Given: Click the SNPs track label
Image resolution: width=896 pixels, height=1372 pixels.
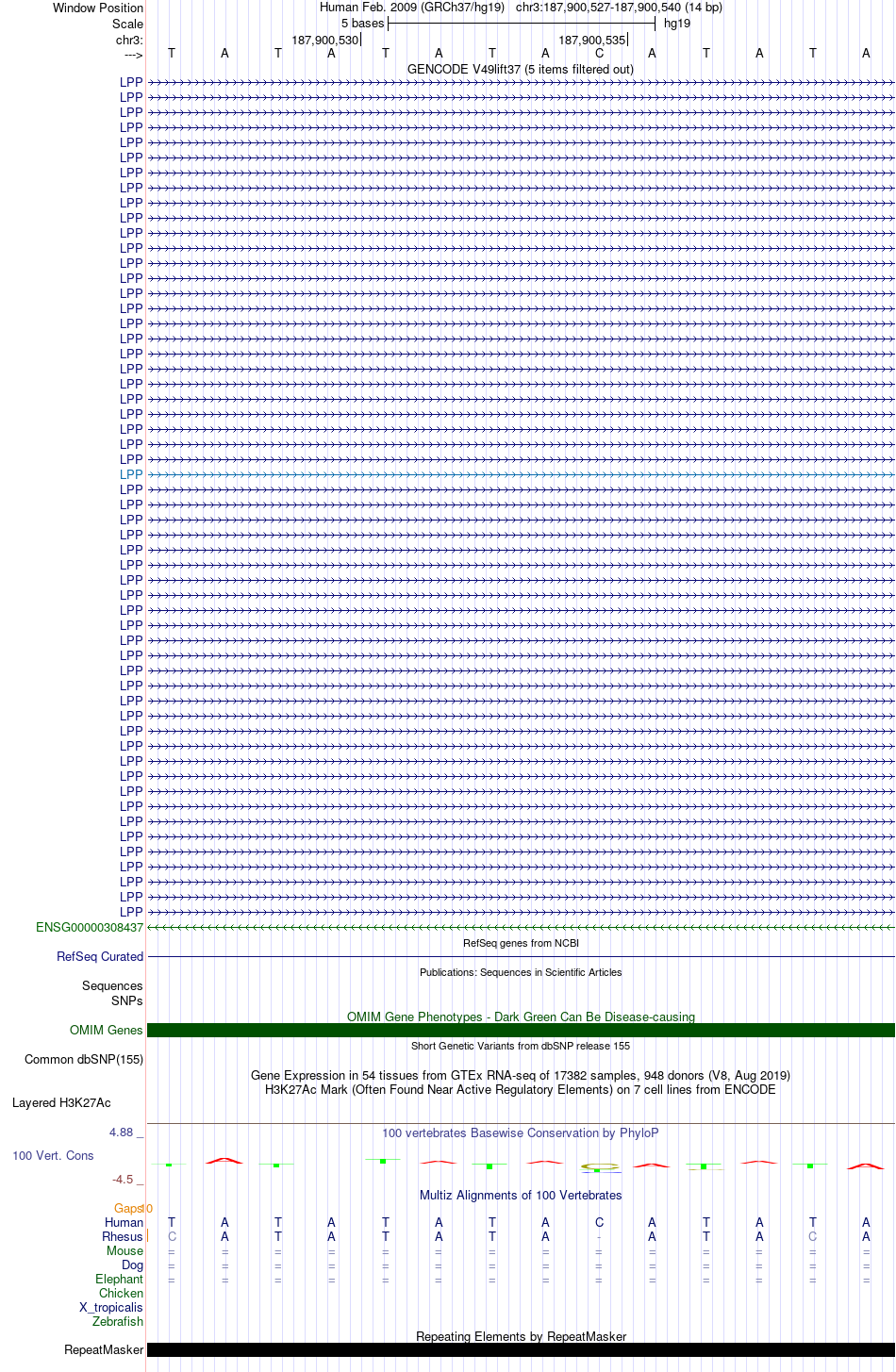Looking at the screenshot, I should click(x=127, y=1001).
